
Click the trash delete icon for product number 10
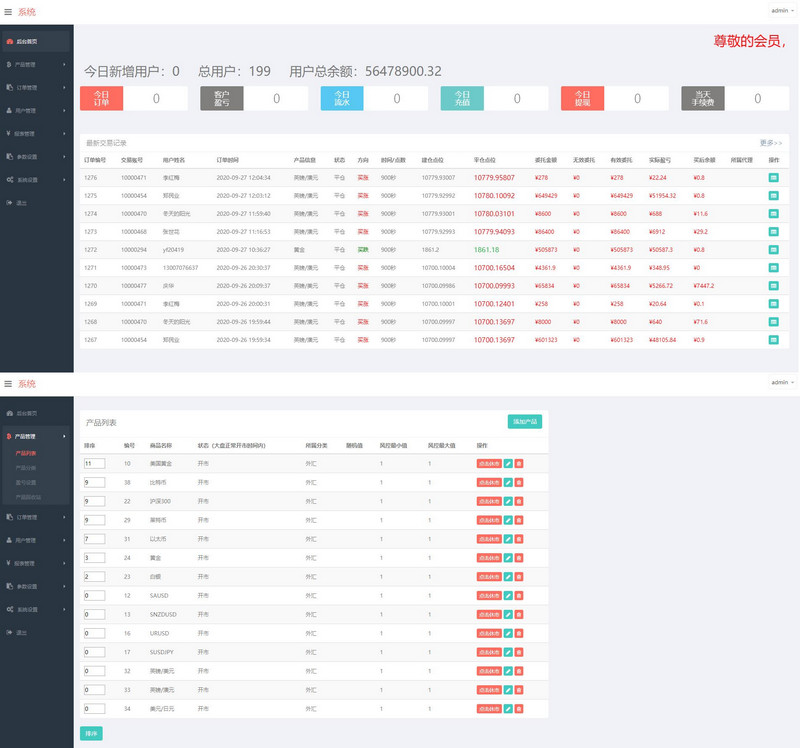click(x=519, y=464)
